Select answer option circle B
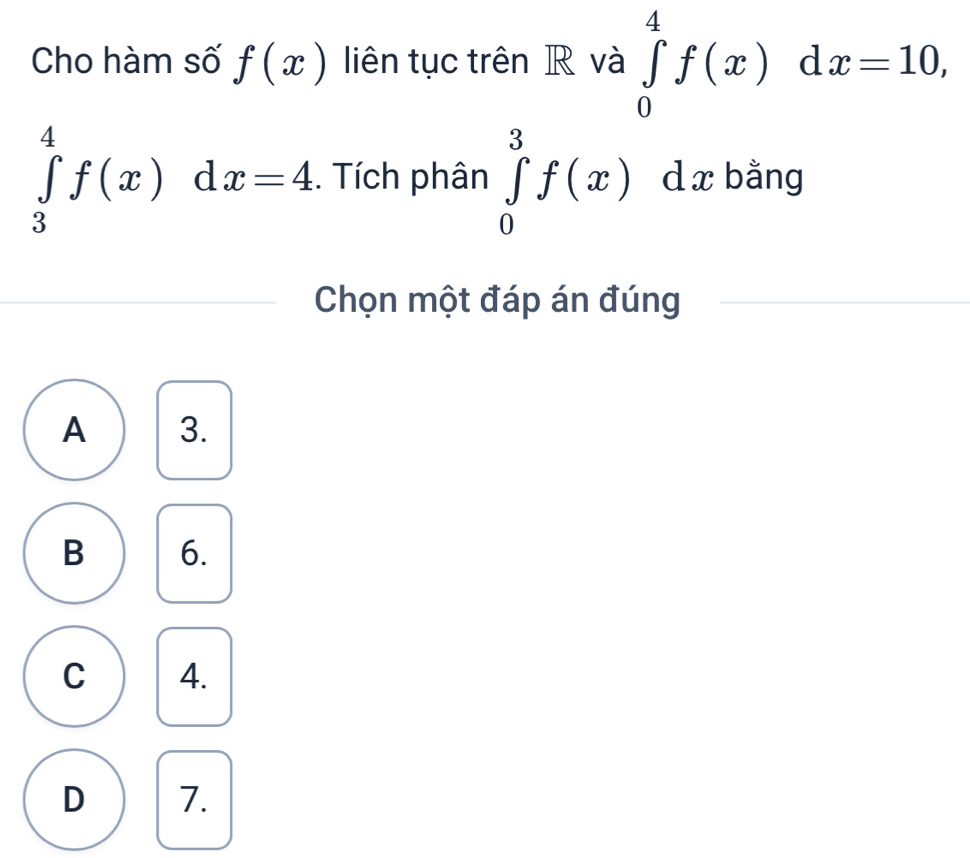The width and height of the screenshot is (970, 858). point(74,553)
